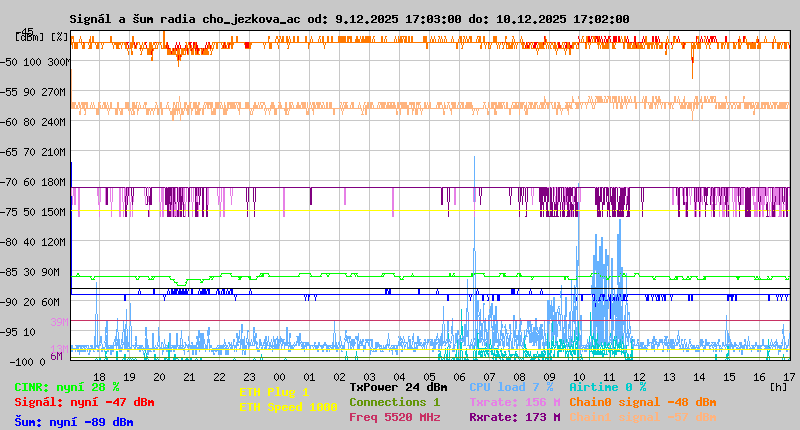Click the TxPower 24 dBm legend label
The width and height of the screenshot is (800, 430).
pyautogui.click(x=398, y=386)
